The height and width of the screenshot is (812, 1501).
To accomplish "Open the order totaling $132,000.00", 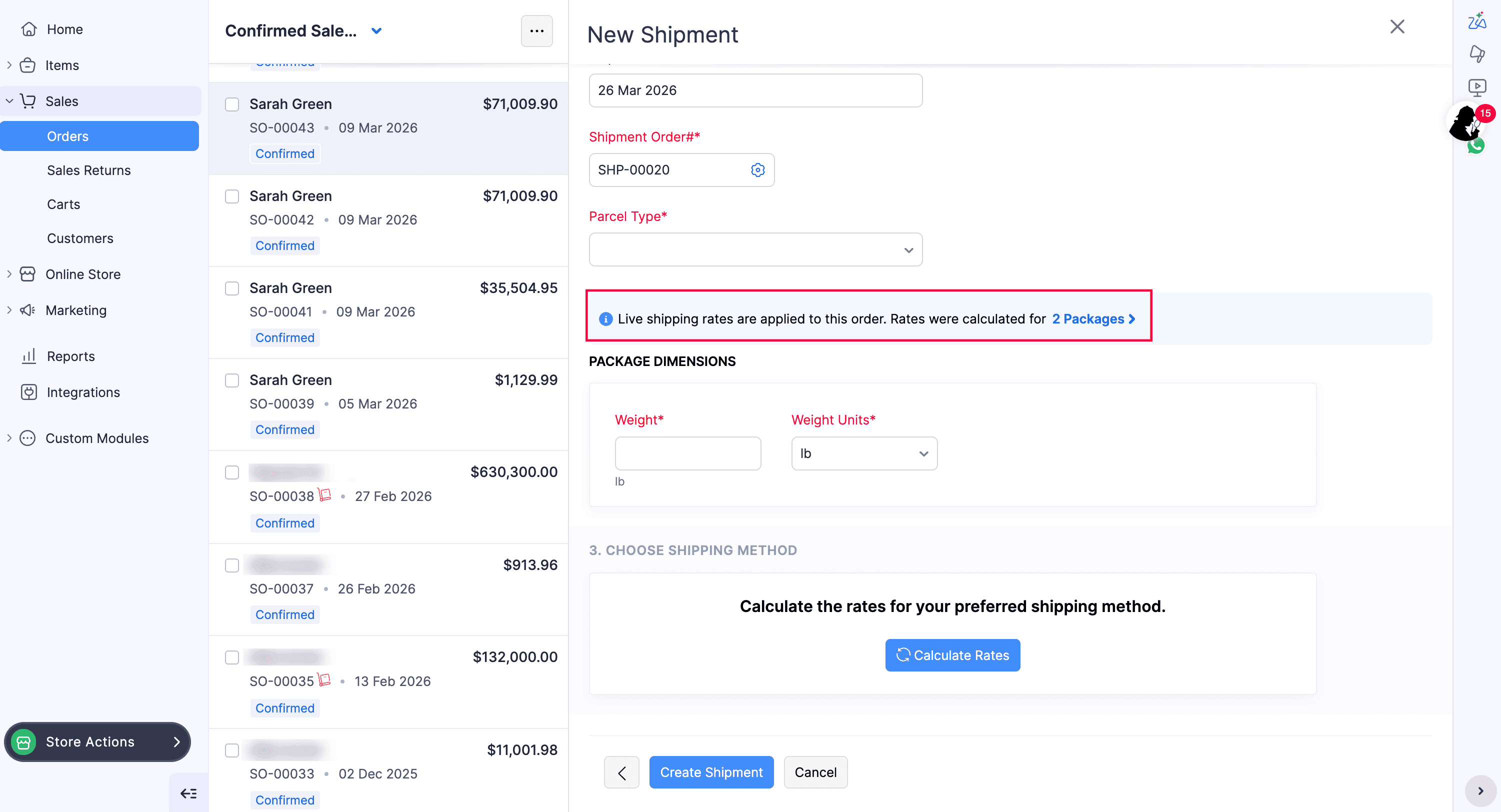I will [x=388, y=682].
